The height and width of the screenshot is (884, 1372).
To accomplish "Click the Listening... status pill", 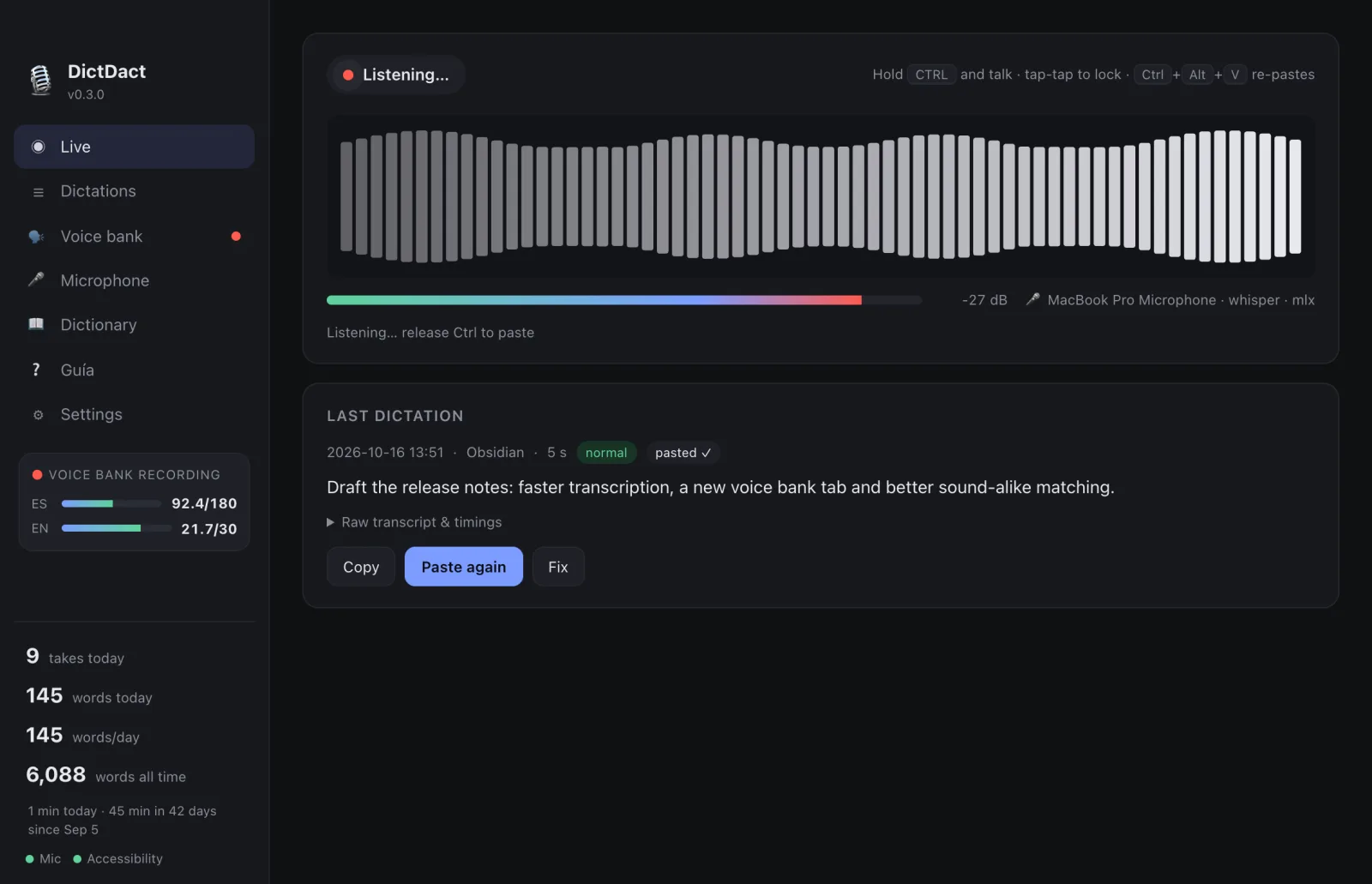I will [x=396, y=75].
